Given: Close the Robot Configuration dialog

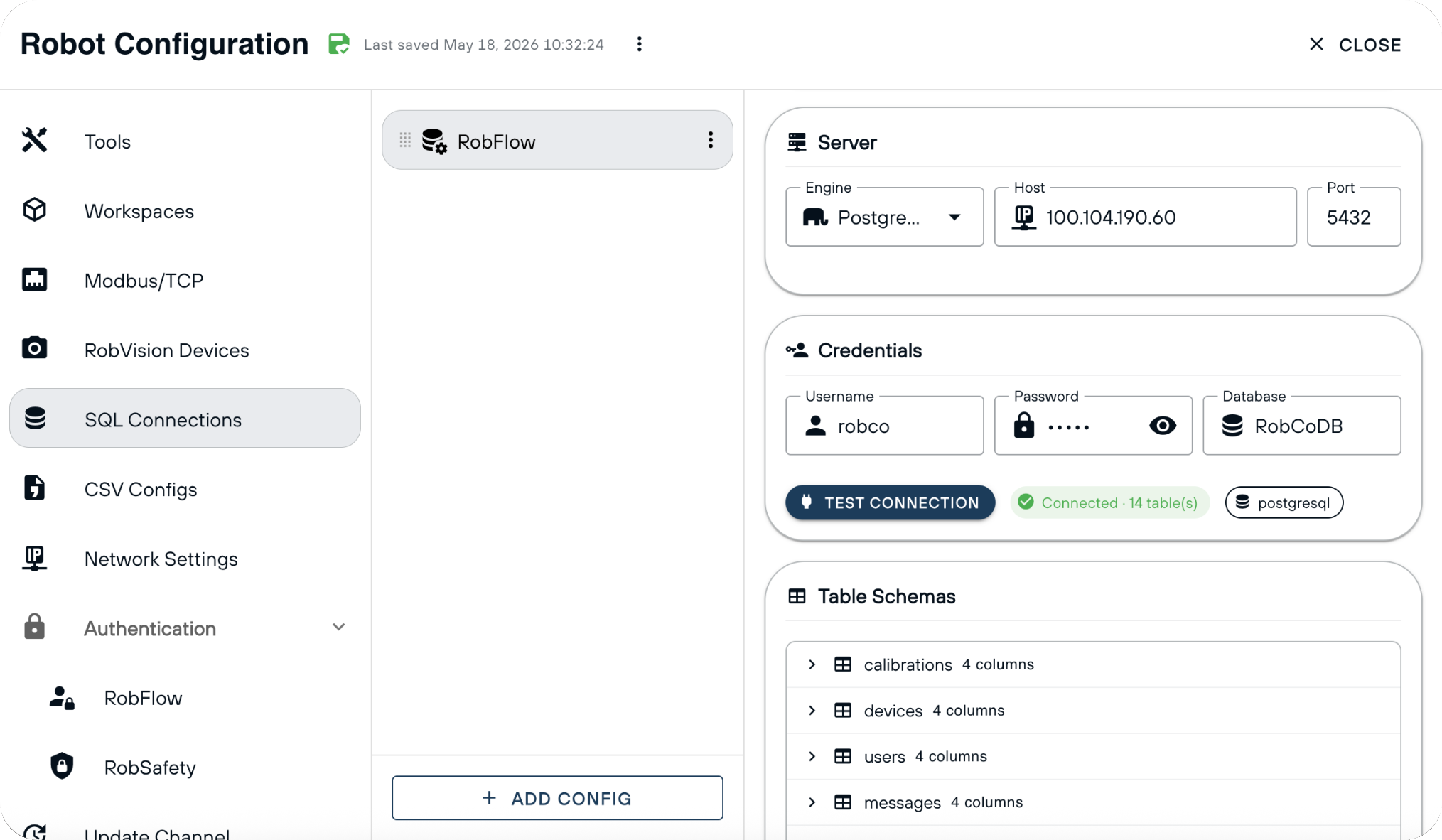Looking at the screenshot, I should pos(1355,45).
